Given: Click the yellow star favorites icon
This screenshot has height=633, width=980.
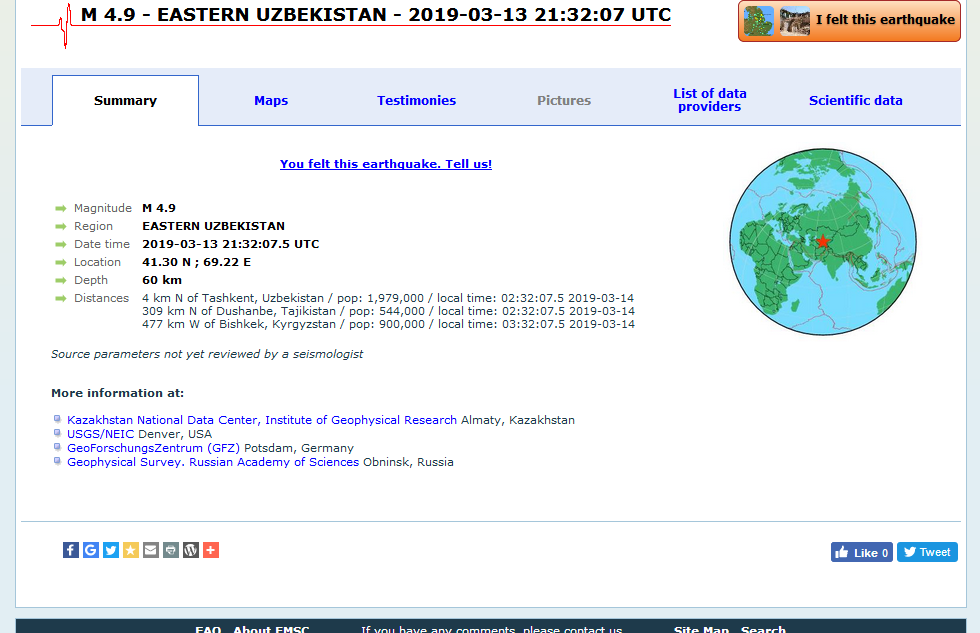Looking at the screenshot, I should coord(131,550).
